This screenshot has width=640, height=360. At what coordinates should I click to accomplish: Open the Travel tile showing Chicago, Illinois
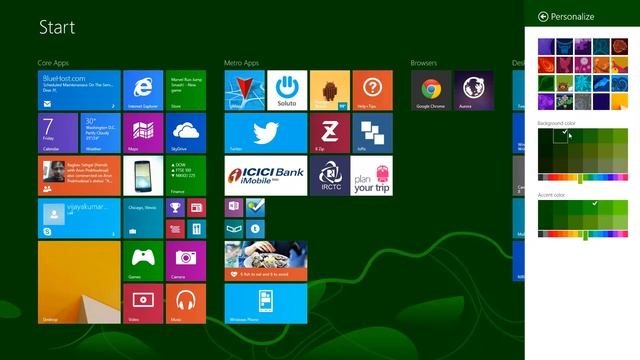(x=143, y=218)
